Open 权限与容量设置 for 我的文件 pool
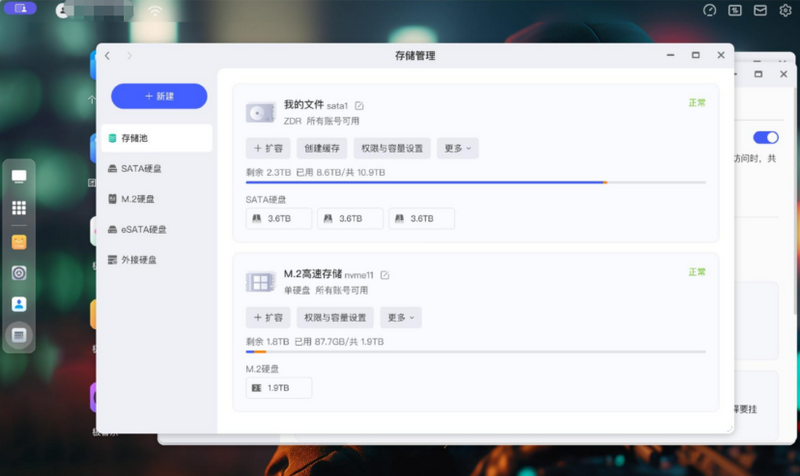Viewport: 800px width, 476px height. (392, 148)
